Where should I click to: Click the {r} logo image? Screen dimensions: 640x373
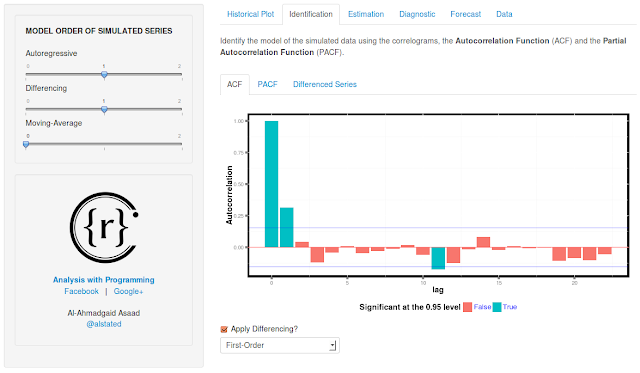[104, 227]
